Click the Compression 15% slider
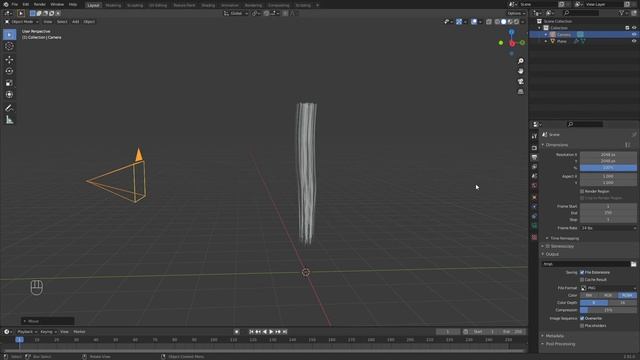The height and width of the screenshot is (360, 640). pos(608,310)
